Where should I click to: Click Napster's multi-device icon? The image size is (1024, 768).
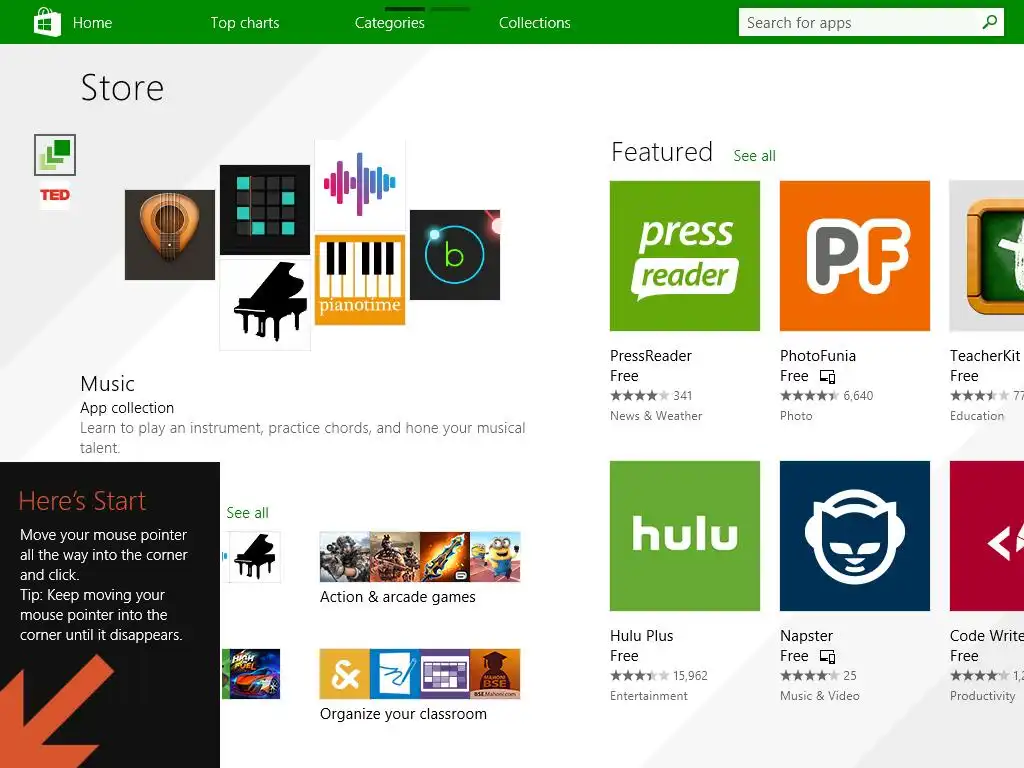[827, 657]
